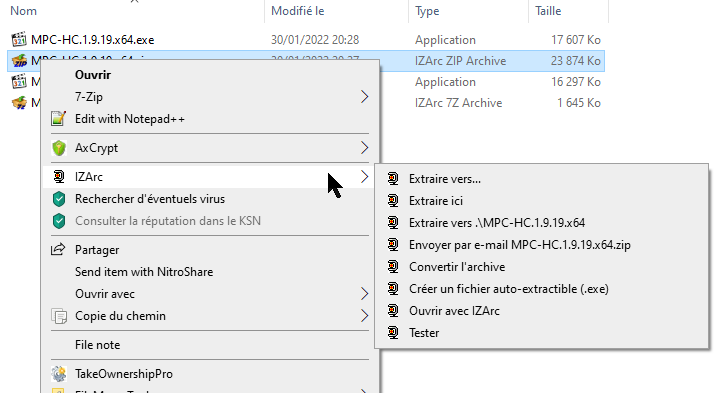Click the IZArc icon beside Extraire vers...
This screenshot has height=393, width=717.
point(393,178)
